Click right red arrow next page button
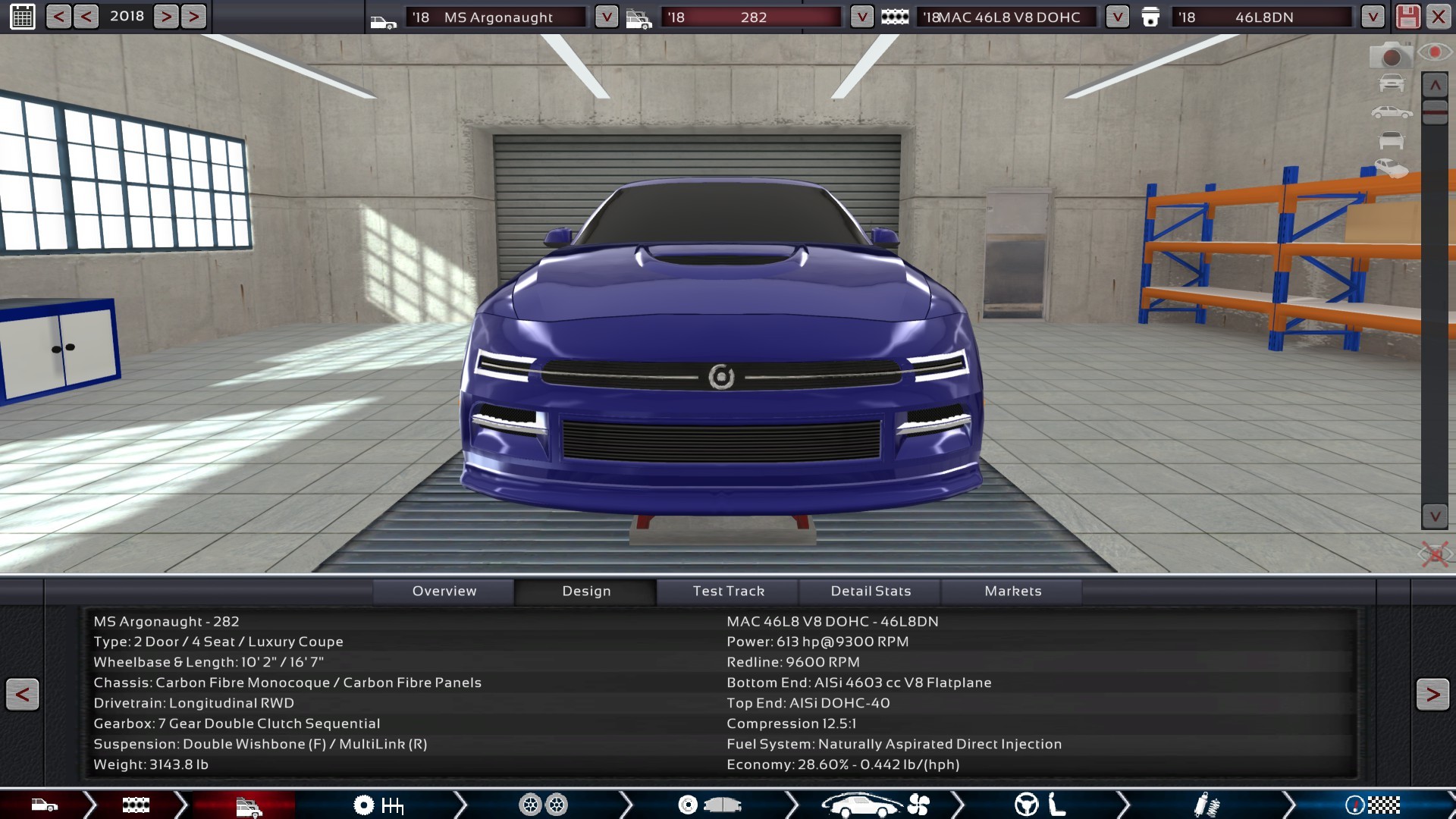The width and height of the screenshot is (1456, 819). [1432, 694]
